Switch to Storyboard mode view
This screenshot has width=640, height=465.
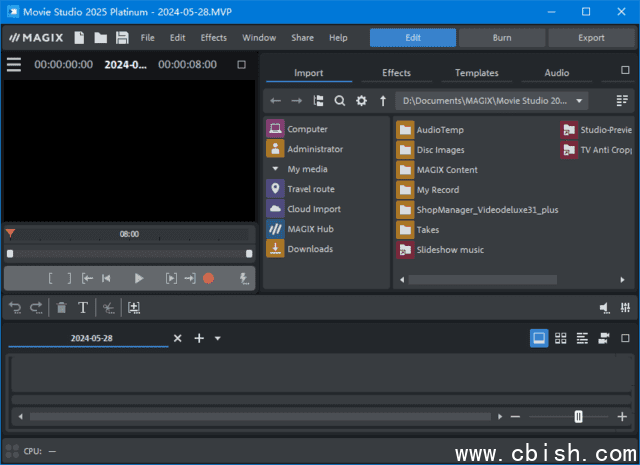[539, 338]
